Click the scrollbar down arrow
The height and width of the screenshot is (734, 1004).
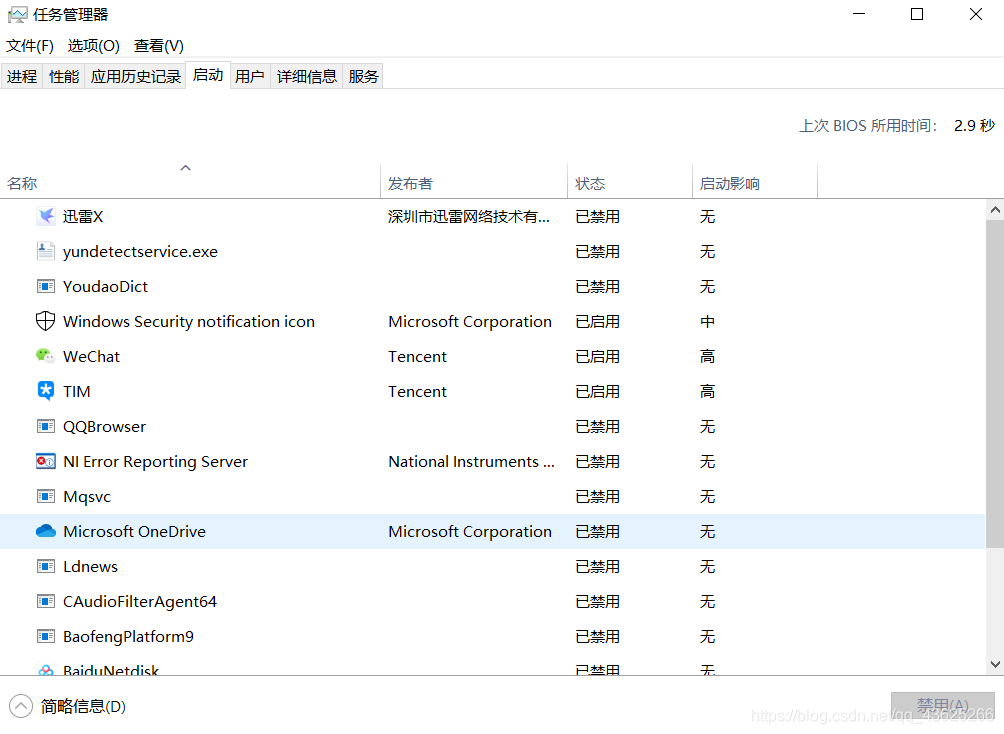(x=994, y=664)
